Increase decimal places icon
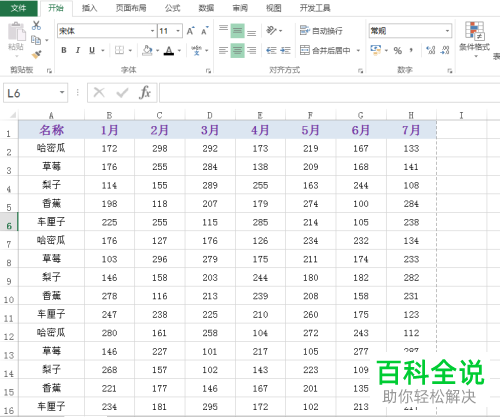500x417 pixels. 431,50
